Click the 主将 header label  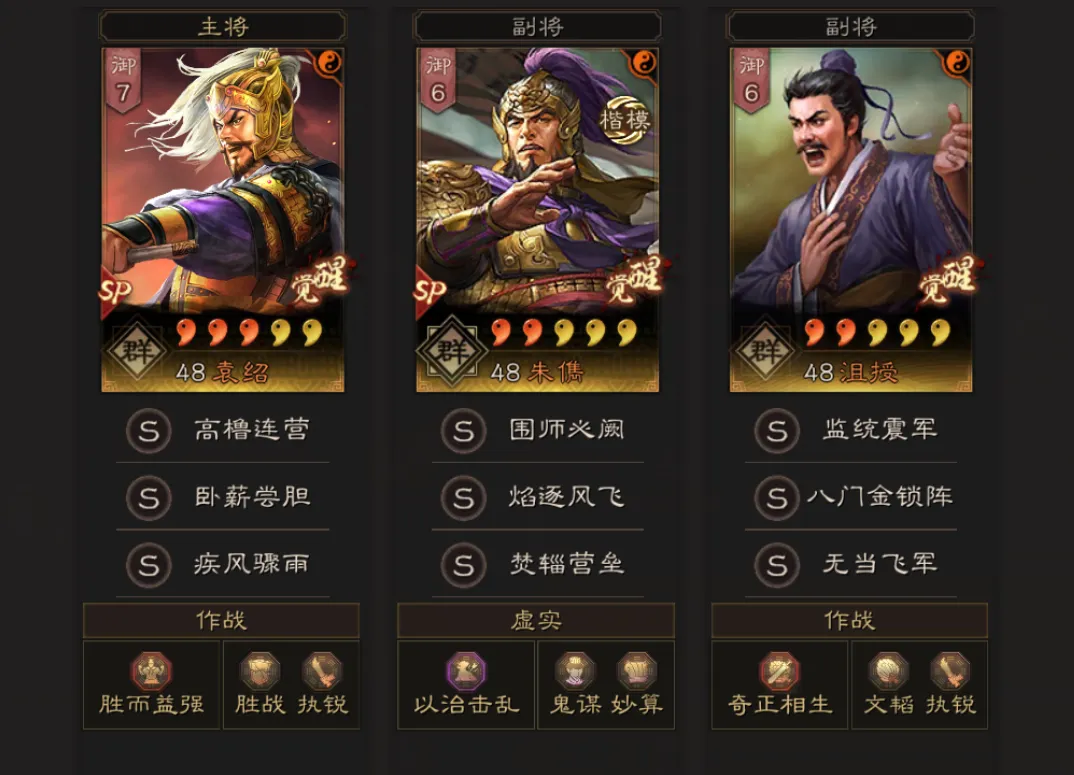pyautogui.click(x=223, y=27)
